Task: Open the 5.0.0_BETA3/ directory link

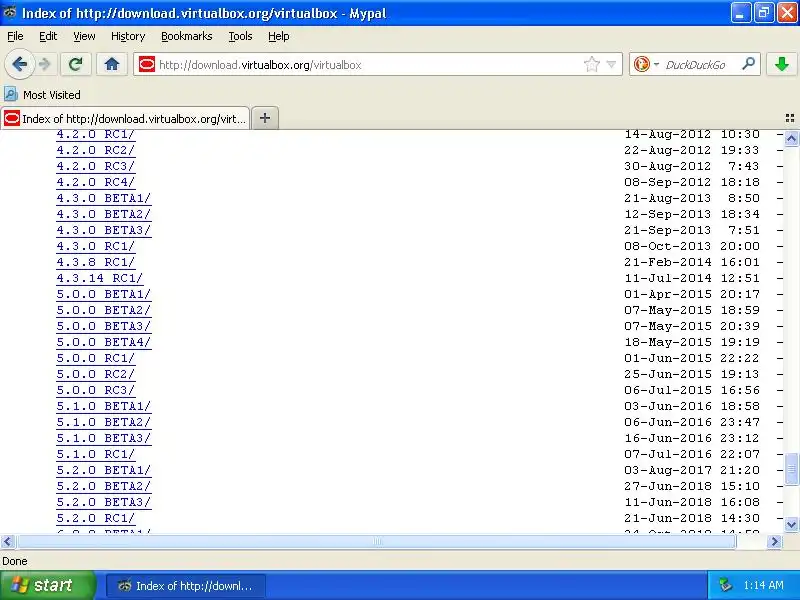Action: coord(104,326)
